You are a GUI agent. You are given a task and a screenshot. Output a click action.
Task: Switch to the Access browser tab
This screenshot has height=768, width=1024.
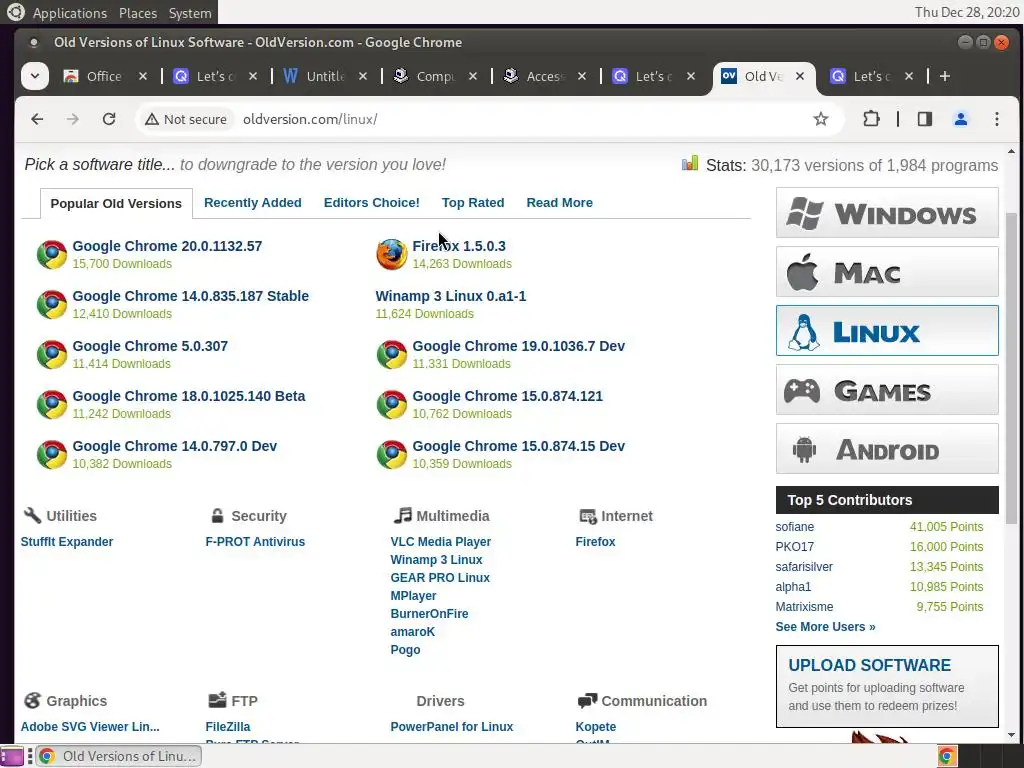click(534, 76)
